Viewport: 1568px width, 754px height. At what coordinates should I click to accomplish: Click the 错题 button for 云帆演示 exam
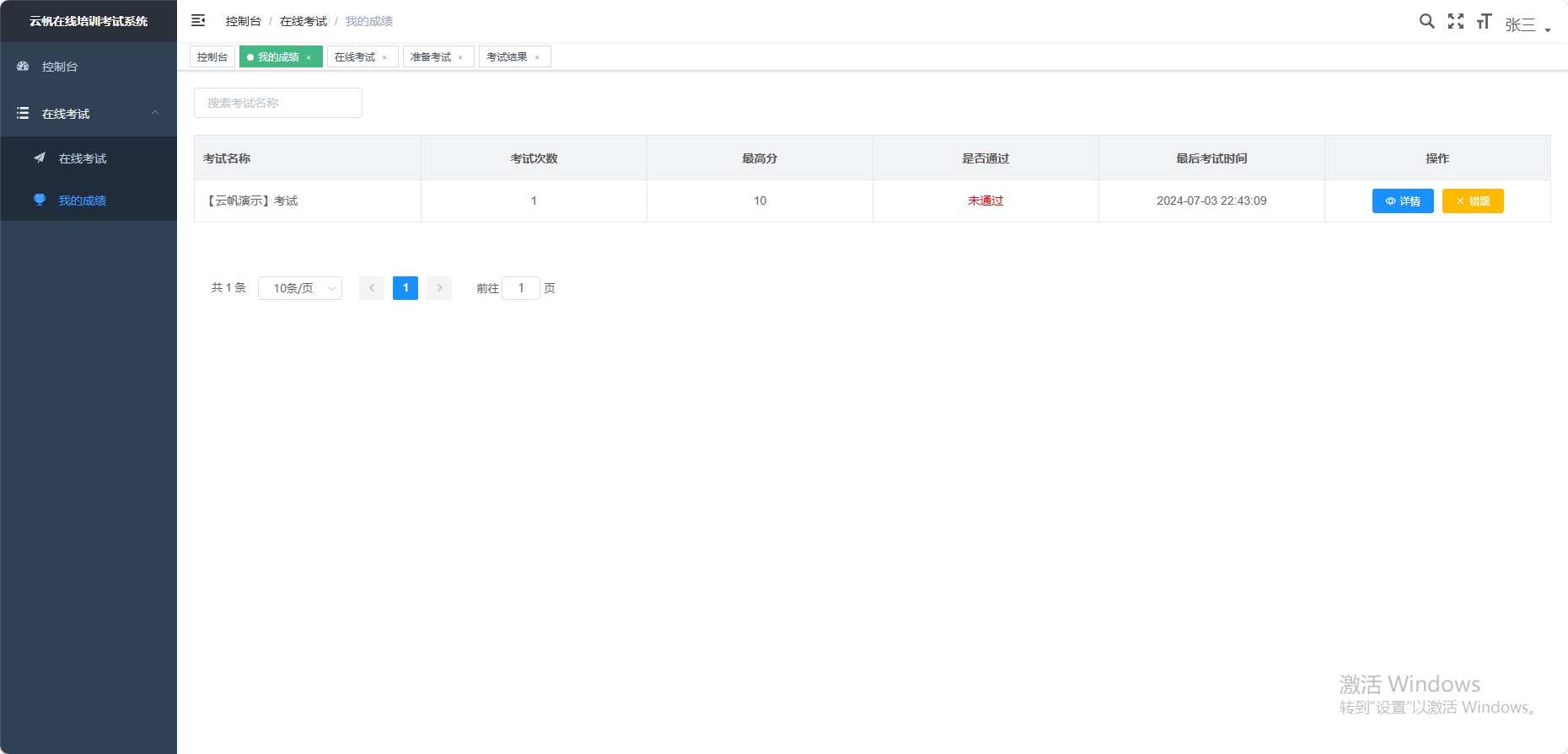tap(1473, 201)
